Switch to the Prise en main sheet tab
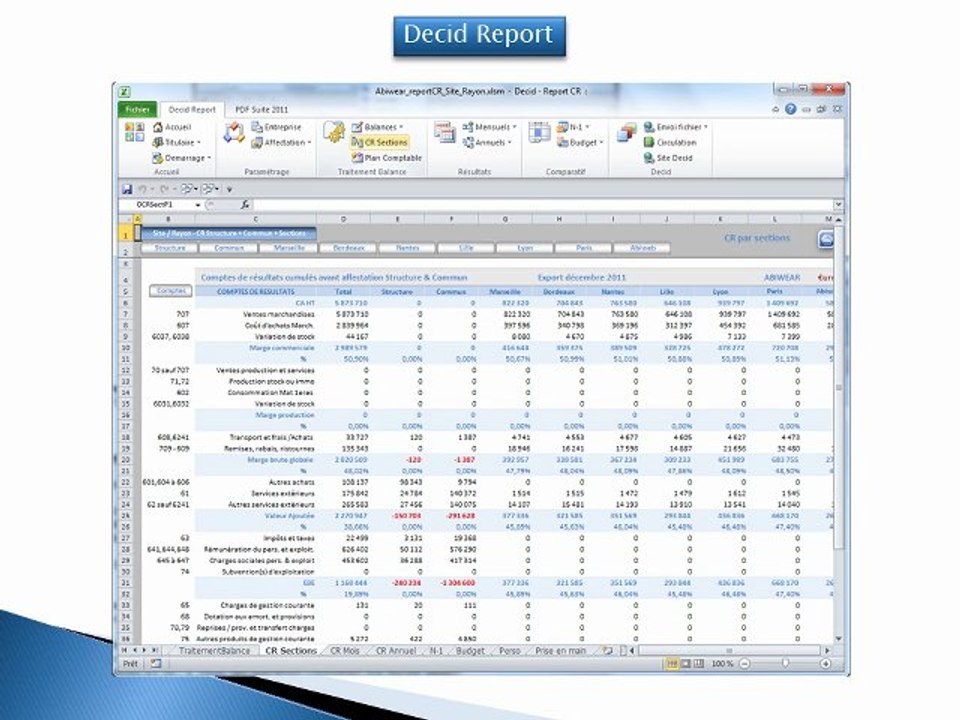Screen dimensions: 960x720 tap(561, 651)
